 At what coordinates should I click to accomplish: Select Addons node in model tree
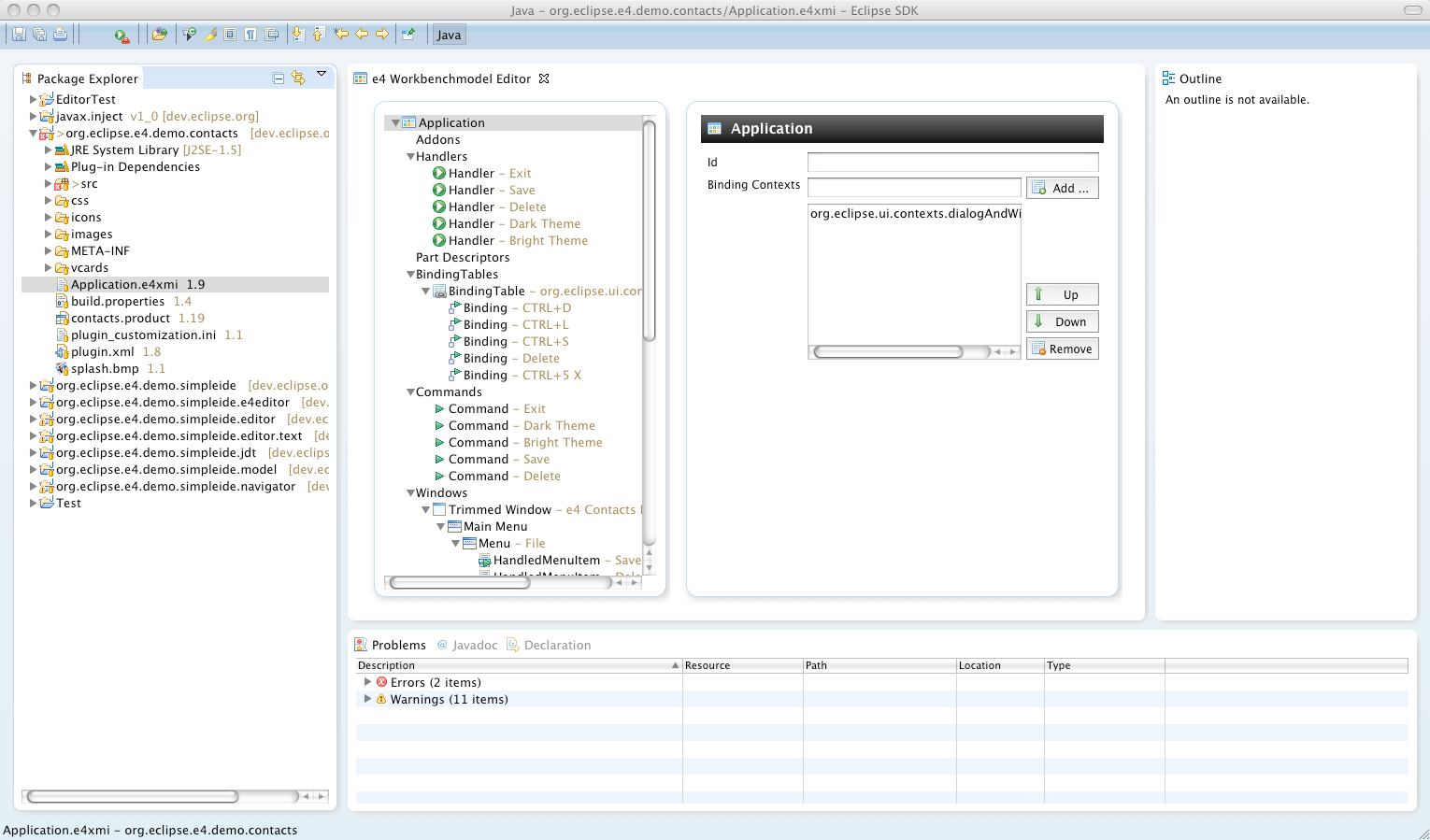(x=438, y=139)
